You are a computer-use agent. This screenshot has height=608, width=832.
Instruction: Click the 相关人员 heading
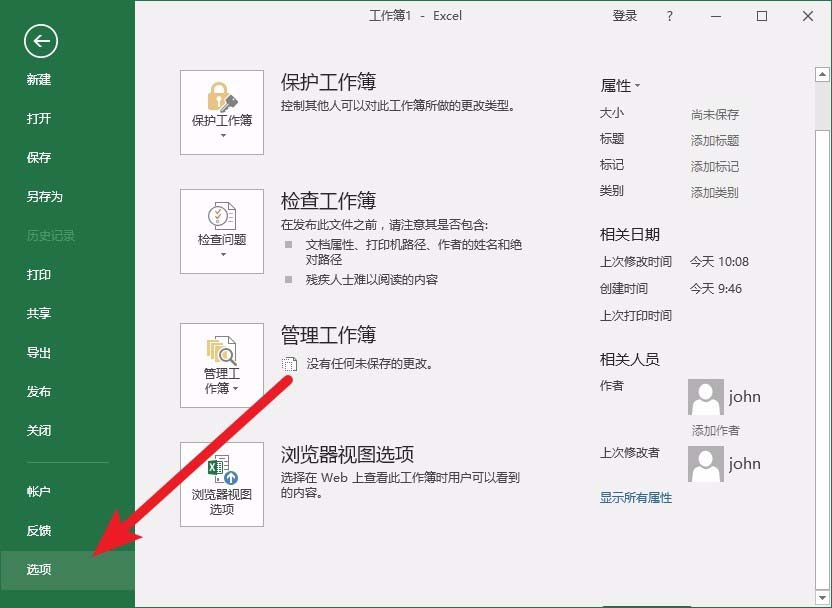point(630,360)
